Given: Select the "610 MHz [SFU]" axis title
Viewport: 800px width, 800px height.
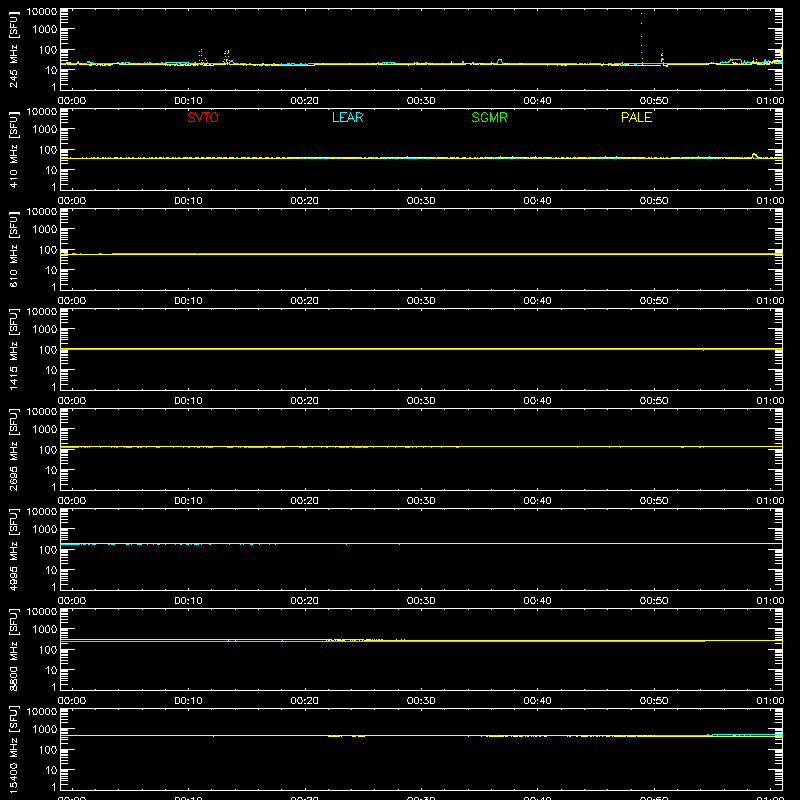Looking at the screenshot, I should click(x=13, y=249).
